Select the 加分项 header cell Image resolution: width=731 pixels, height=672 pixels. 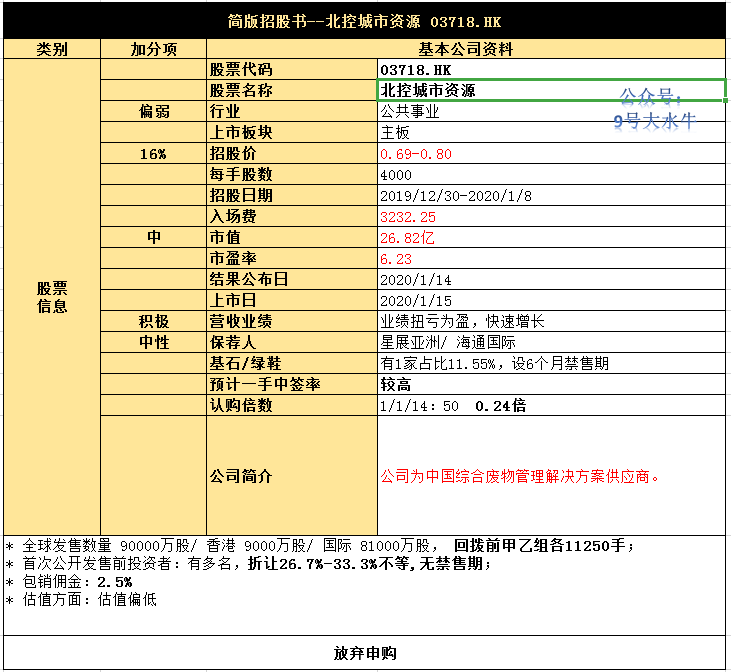pyautogui.click(x=153, y=49)
